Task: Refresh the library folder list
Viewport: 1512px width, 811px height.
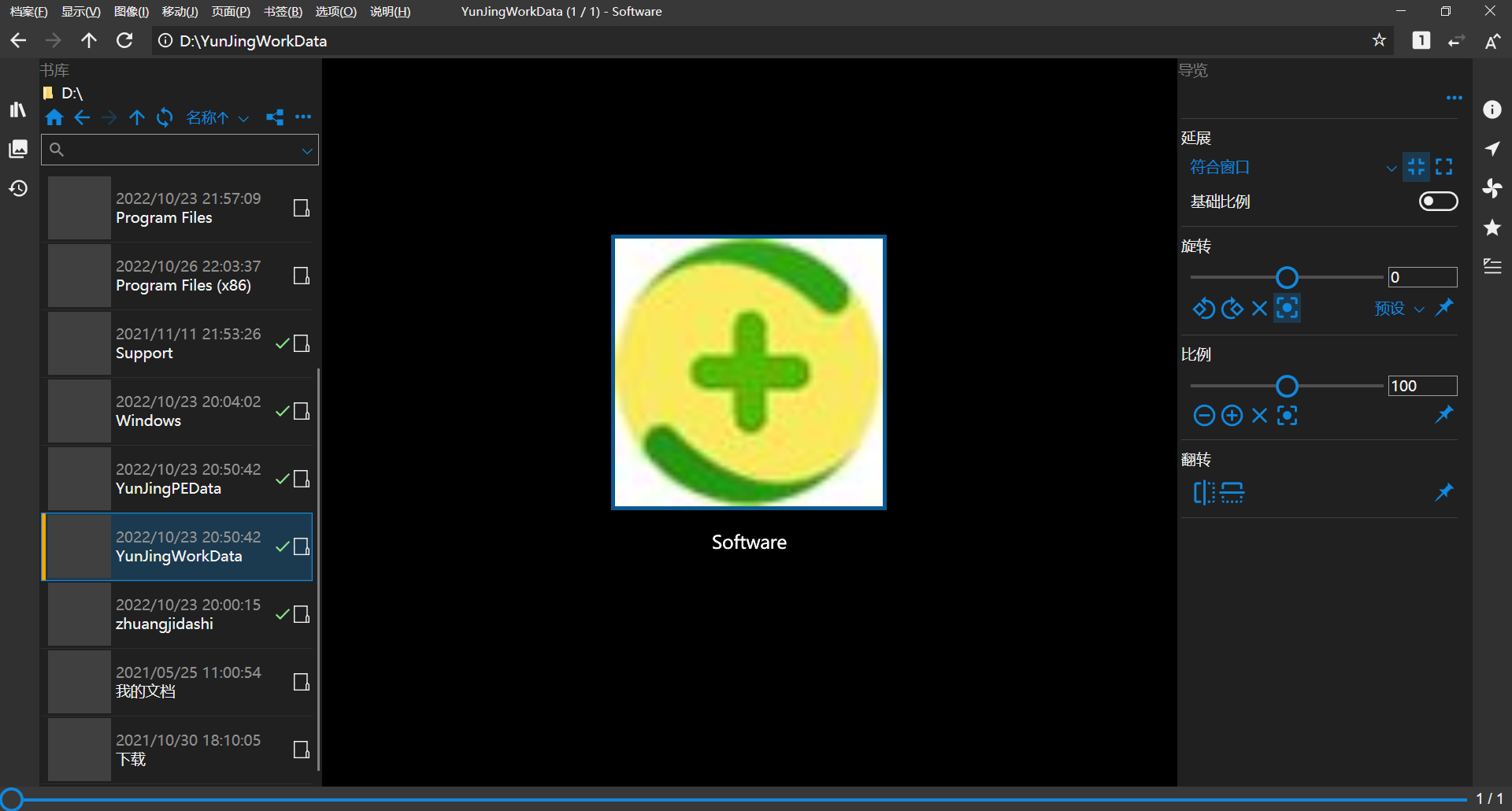Action: (165, 118)
